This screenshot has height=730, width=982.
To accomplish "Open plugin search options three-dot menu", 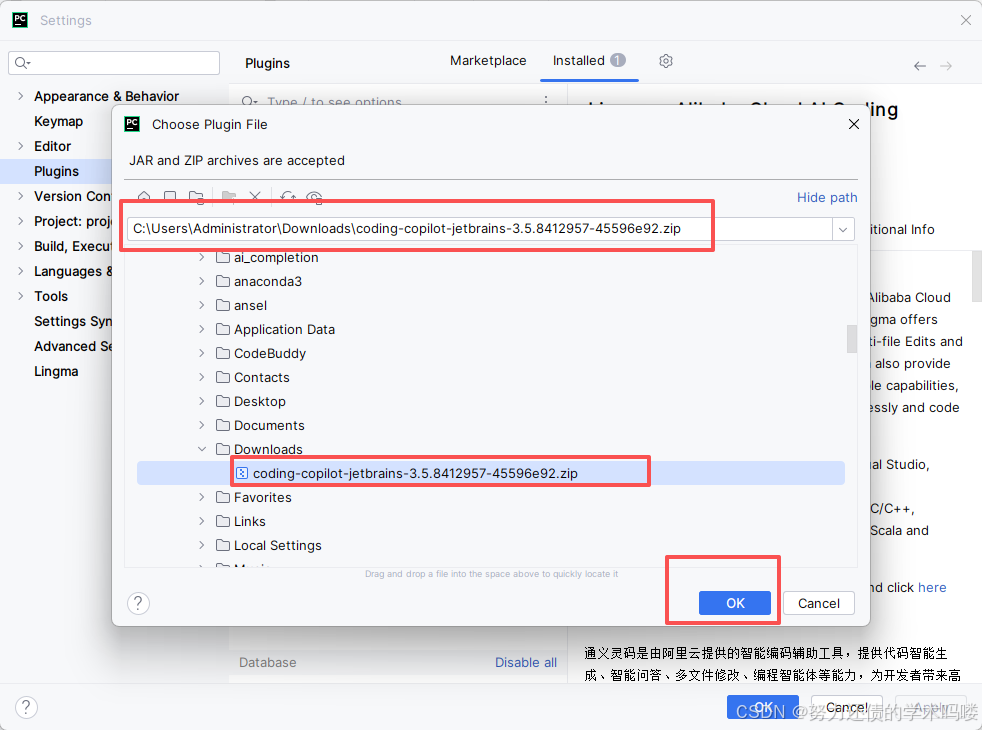I will (546, 100).
